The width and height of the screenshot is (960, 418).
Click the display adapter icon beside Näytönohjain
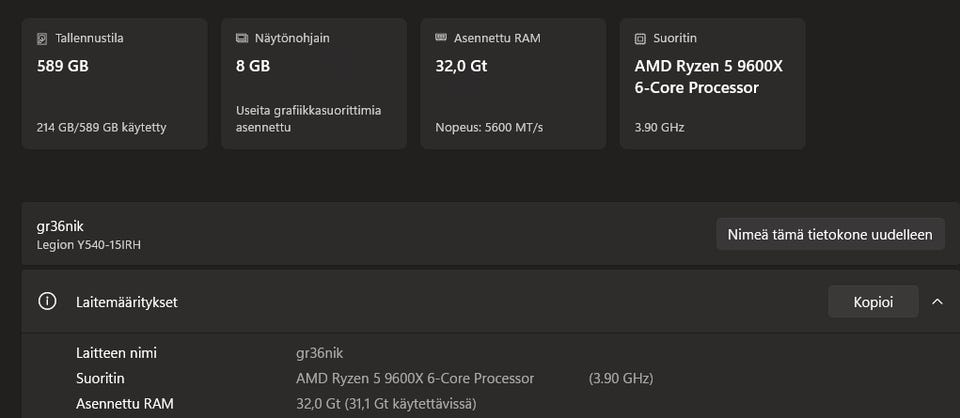[x=242, y=39]
